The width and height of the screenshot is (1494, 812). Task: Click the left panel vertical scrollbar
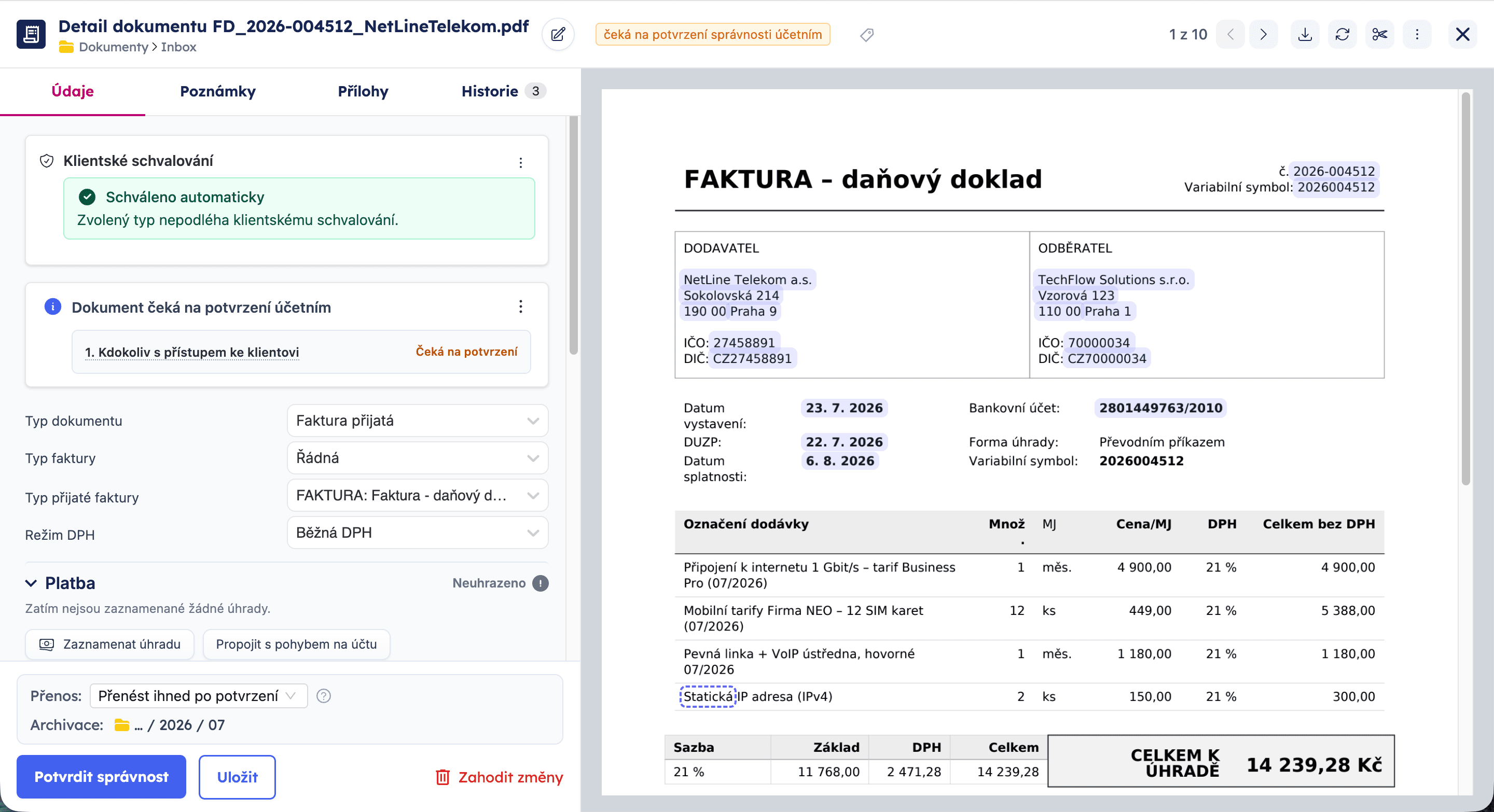573,235
